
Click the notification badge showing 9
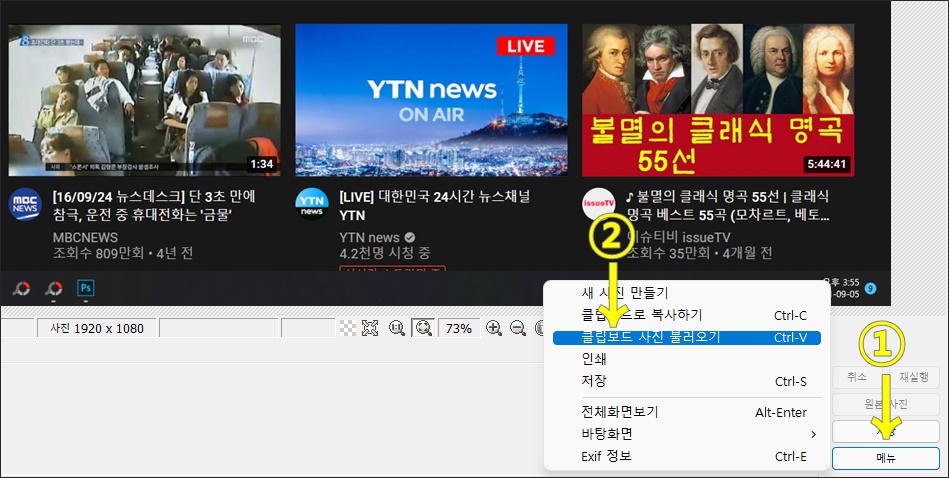click(x=871, y=289)
